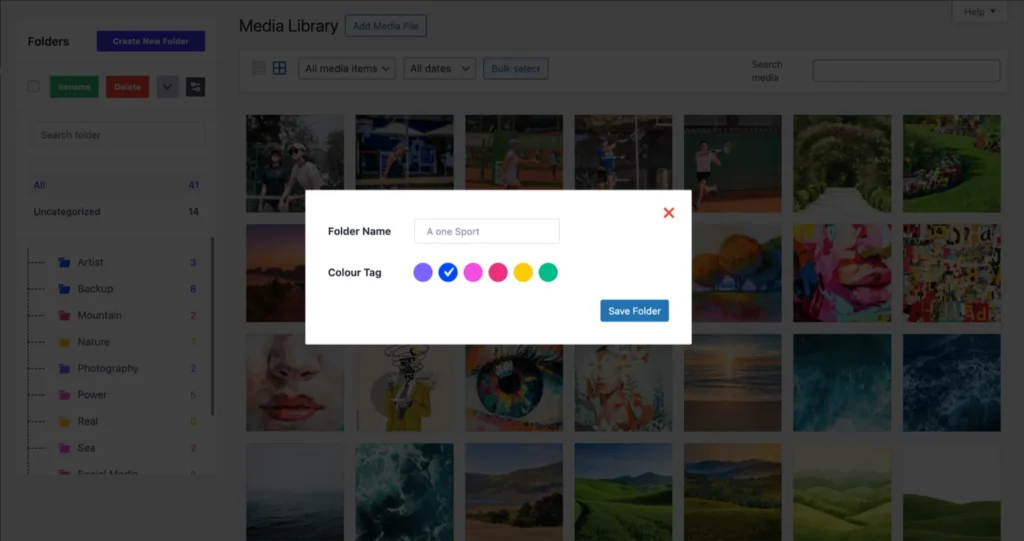Select the hot pink colour tag
The image size is (1024, 541).
[x=498, y=272]
